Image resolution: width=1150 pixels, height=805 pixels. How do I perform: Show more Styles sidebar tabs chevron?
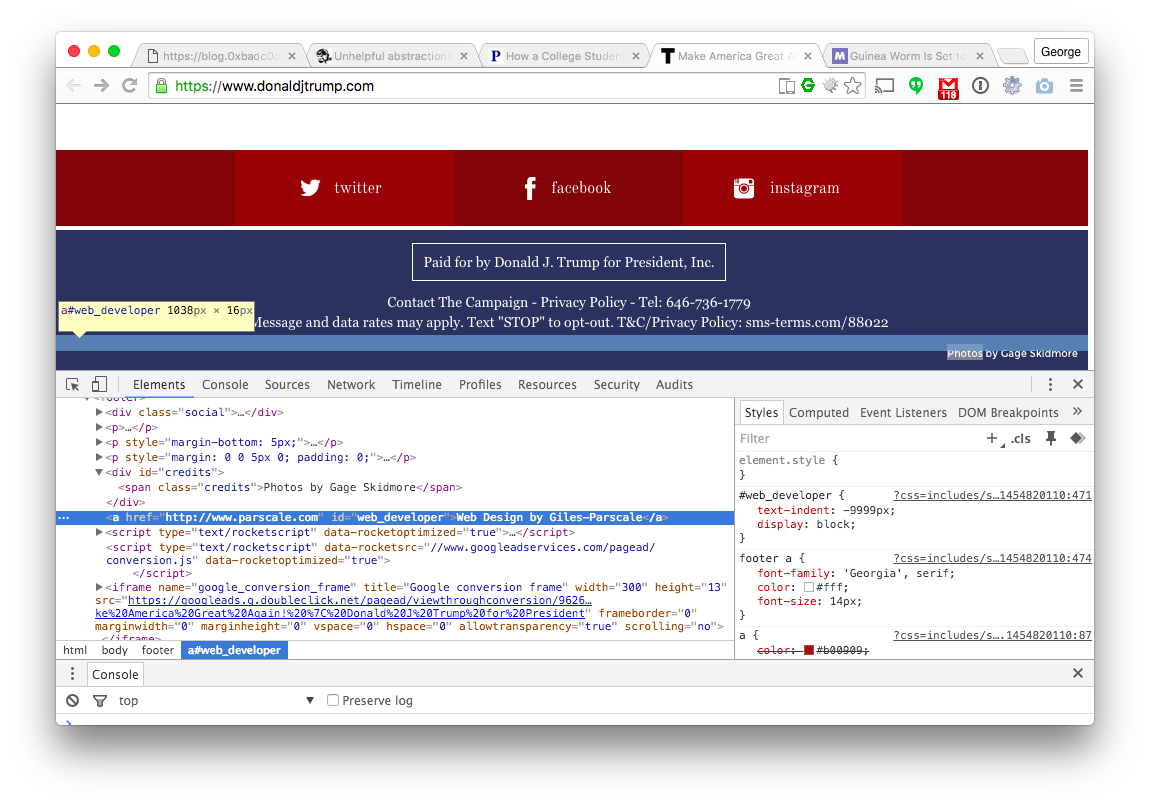(x=1077, y=411)
